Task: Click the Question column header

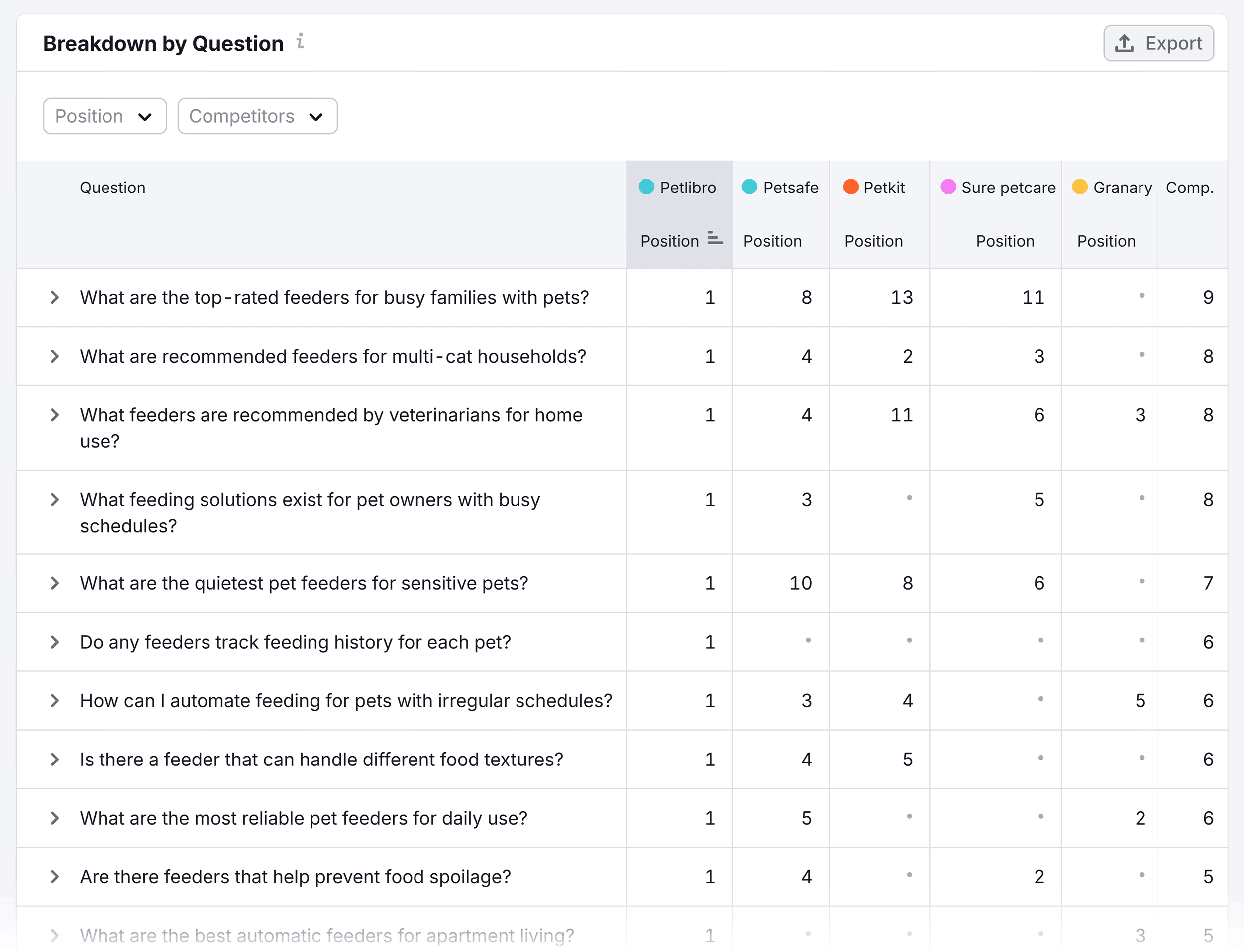Action: click(113, 188)
